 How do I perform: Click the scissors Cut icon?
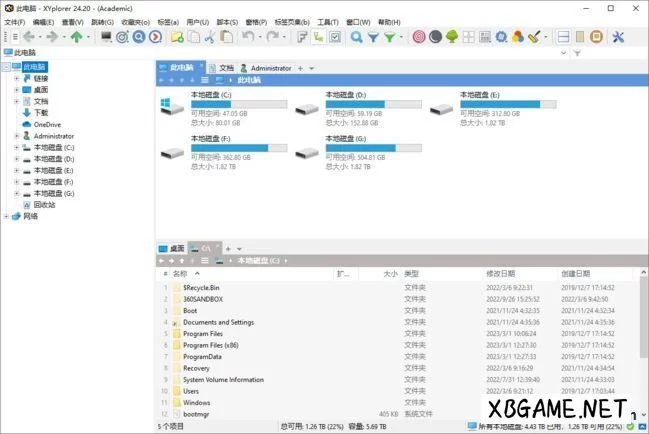tap(211, 37)
